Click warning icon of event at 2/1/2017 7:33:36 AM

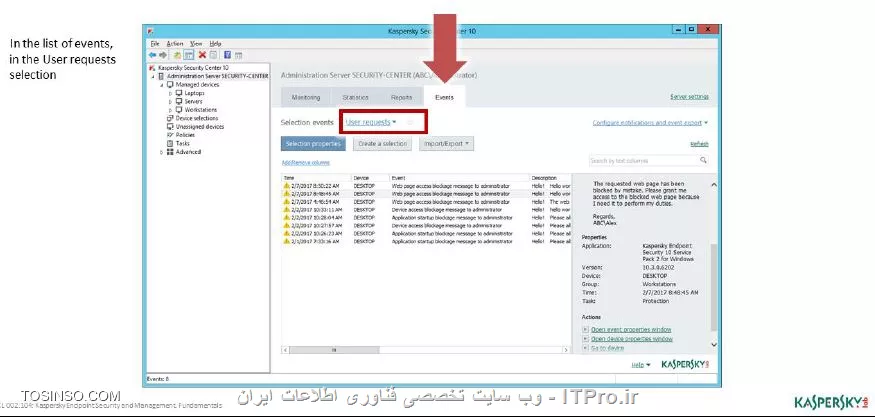click(287, 242)
